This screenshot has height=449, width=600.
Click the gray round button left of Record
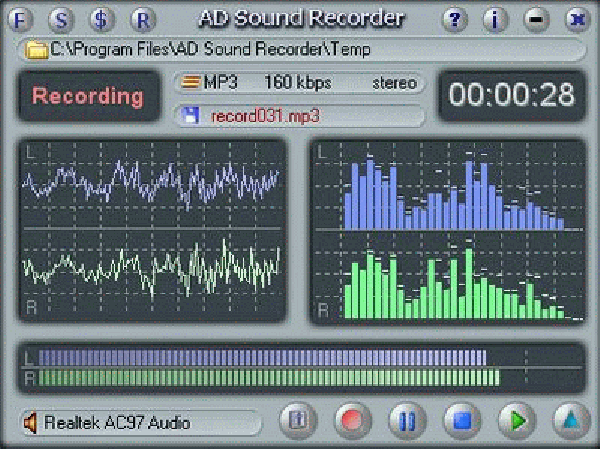coord(298,421)
